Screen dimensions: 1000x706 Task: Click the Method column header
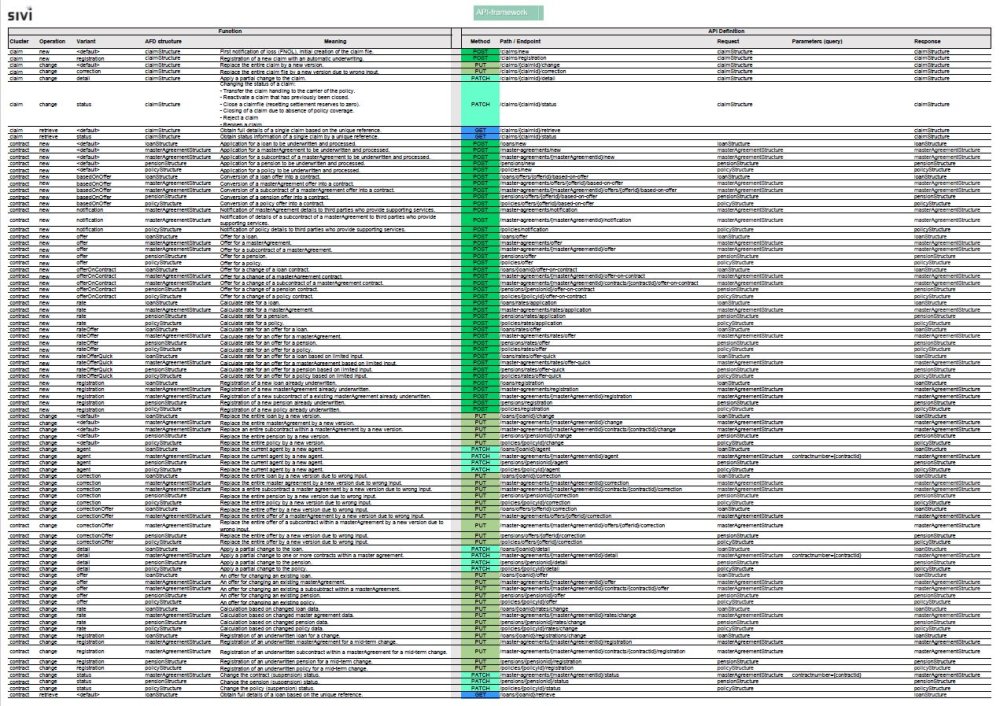click(x=480, y=41)
